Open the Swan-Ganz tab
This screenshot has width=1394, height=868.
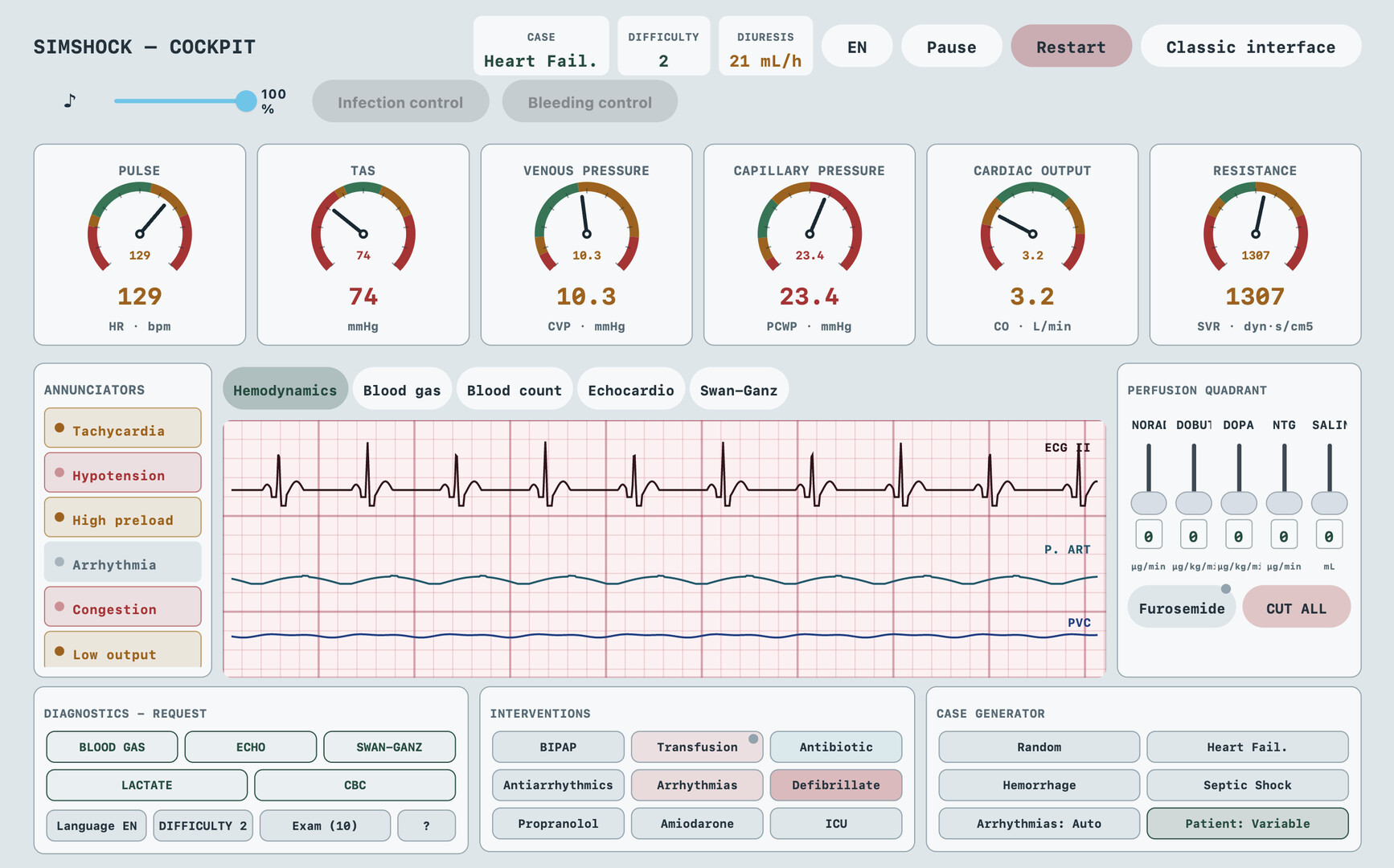pos(739,390)
